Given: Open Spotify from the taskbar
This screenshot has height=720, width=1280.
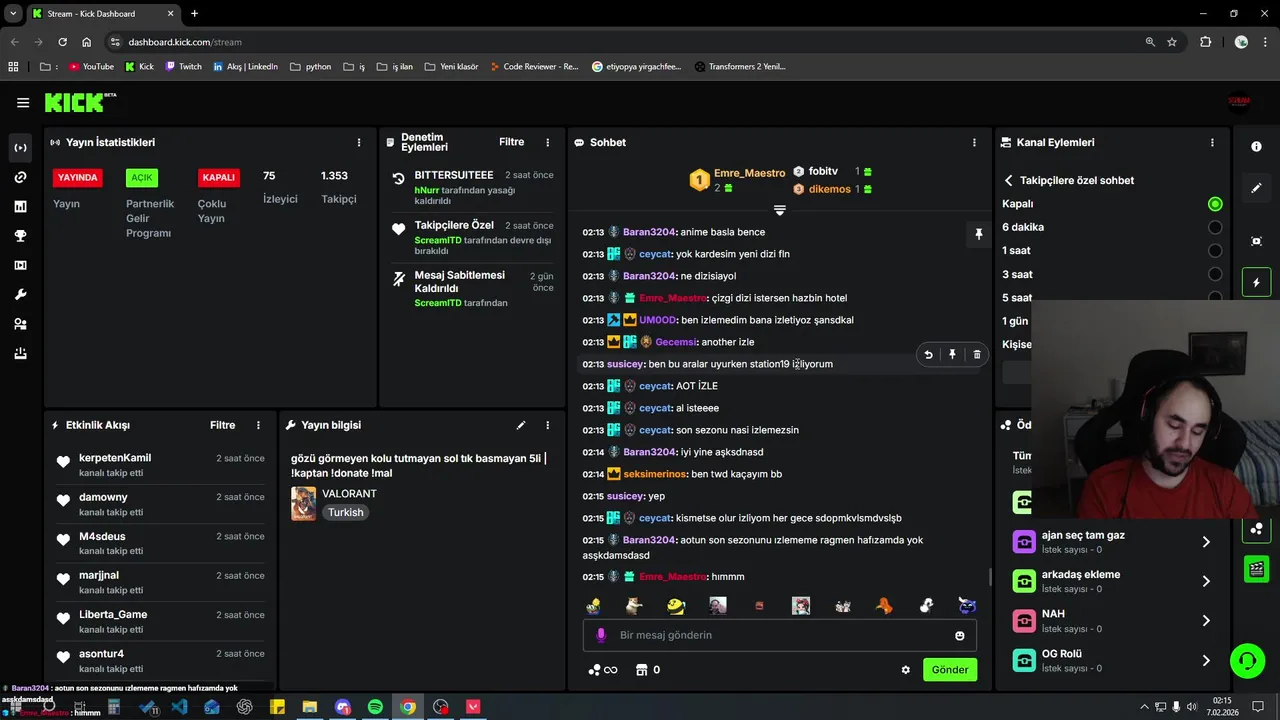Looking at the screenshot, I should (x=375, y=707).
